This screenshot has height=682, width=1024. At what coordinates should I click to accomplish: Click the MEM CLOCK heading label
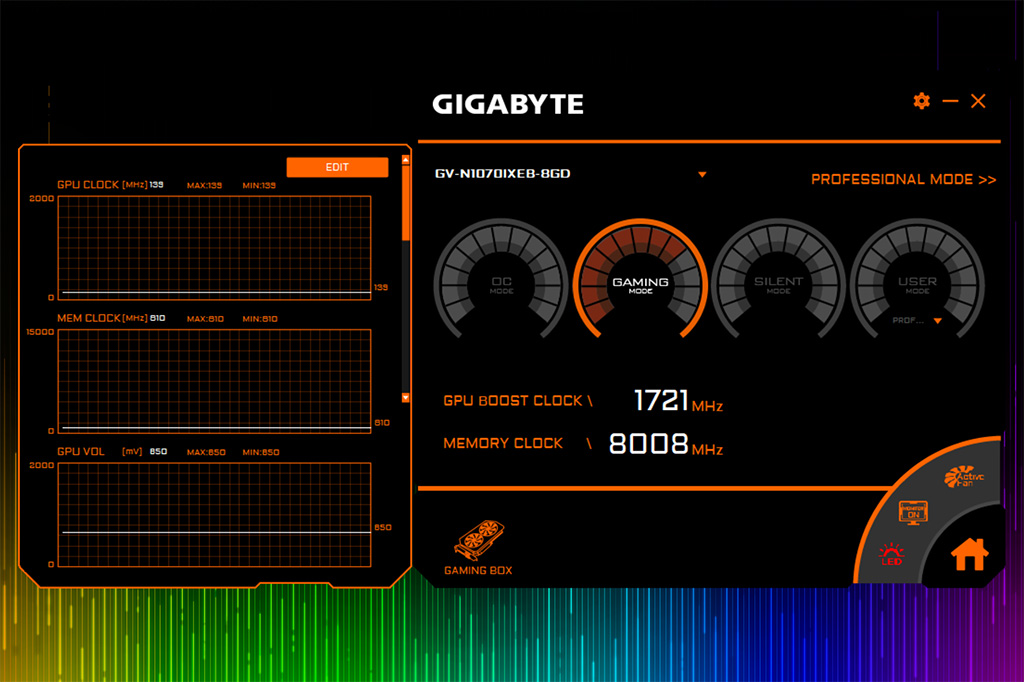tap(89, 318)
